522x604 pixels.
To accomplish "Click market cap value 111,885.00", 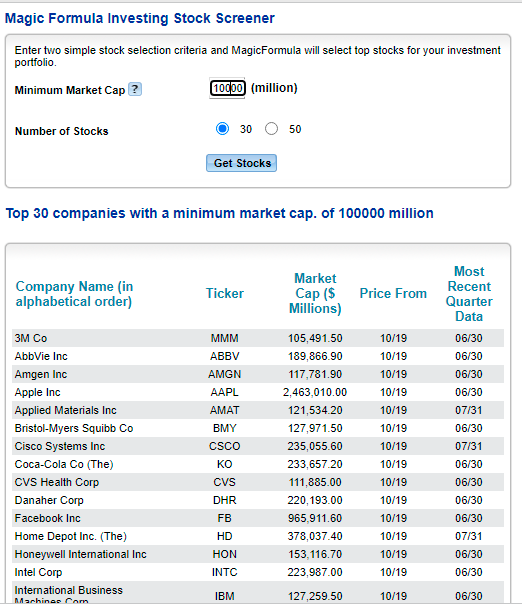I will (315, 482).
